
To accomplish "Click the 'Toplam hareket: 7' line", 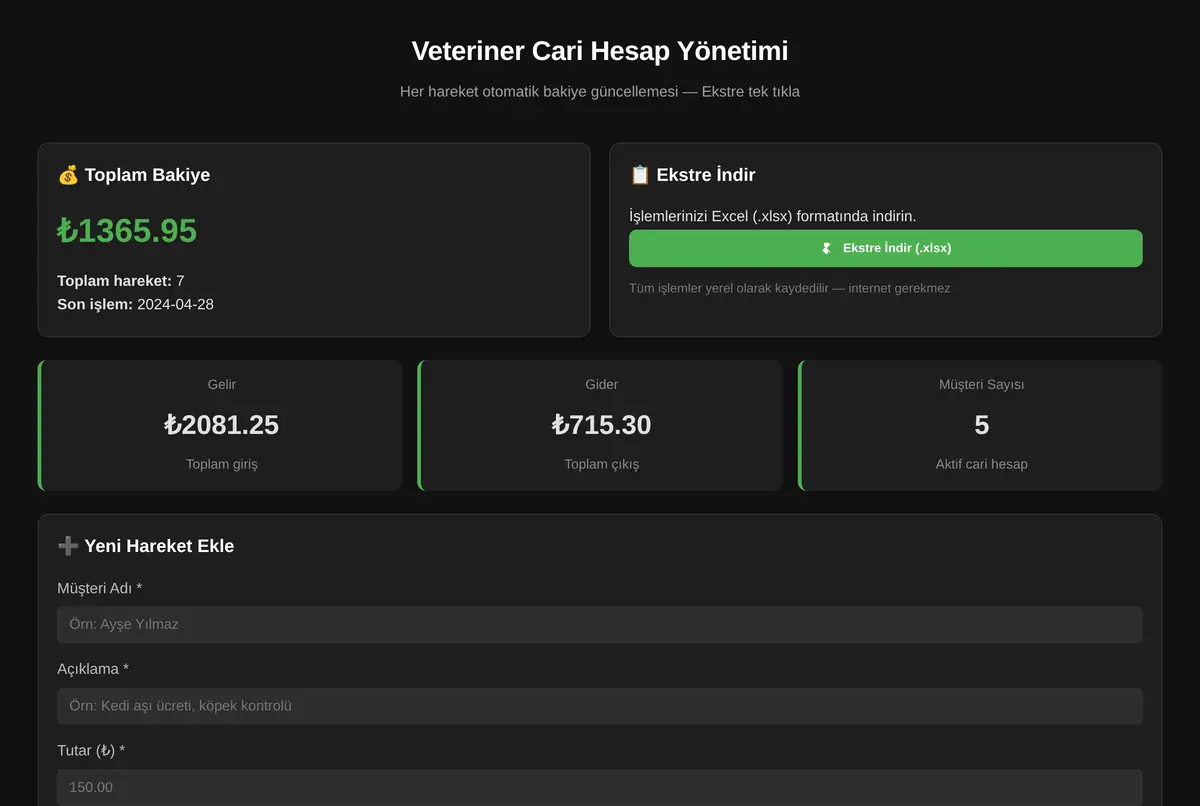I will point(121,281).
